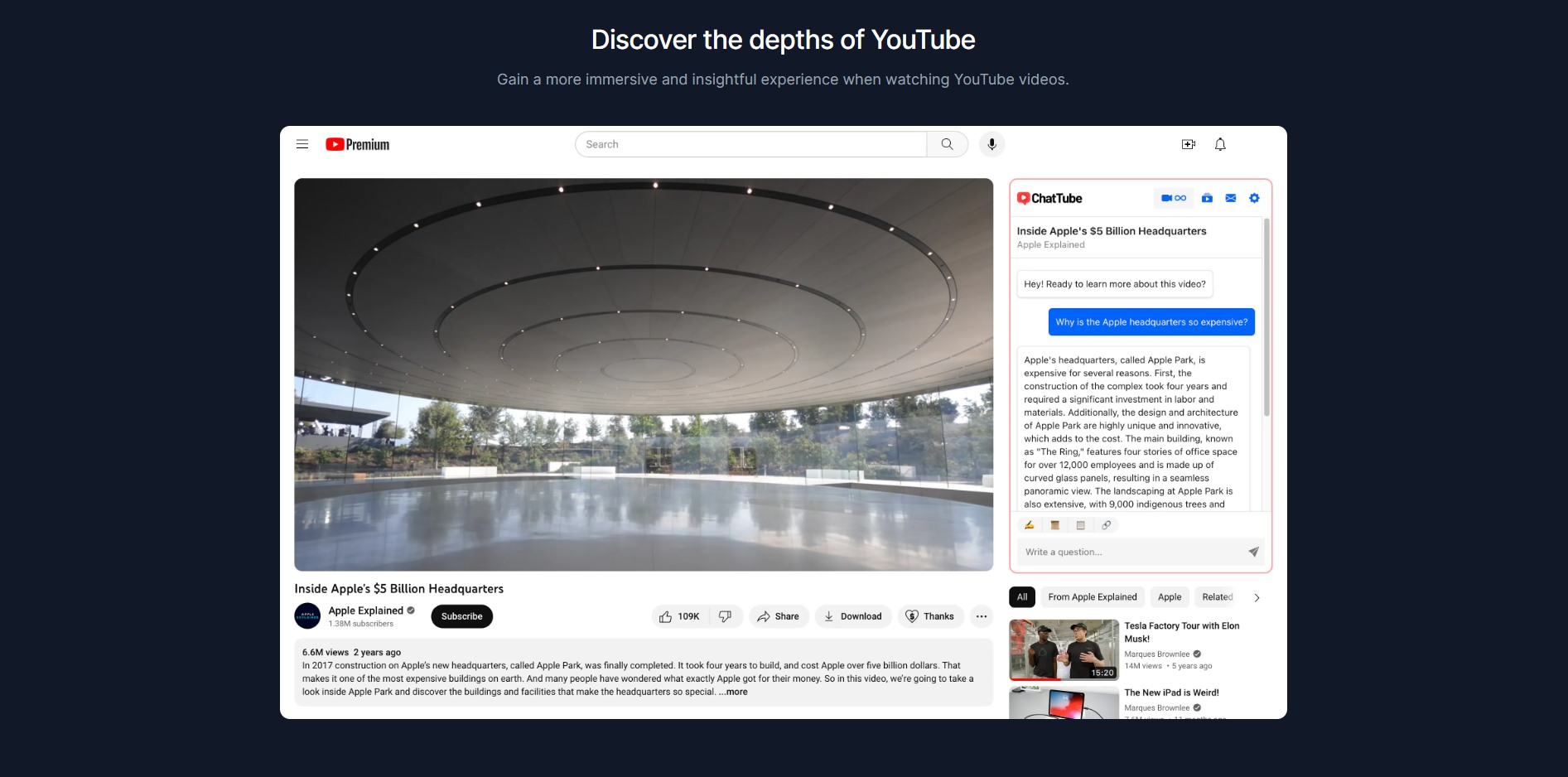
Task: Click the chain link shortcut icon
Action: [x=1107, y=525]
